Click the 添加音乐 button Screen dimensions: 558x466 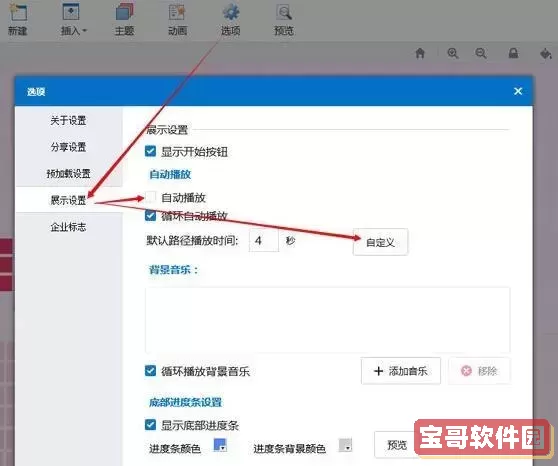[x=401, y=371]
